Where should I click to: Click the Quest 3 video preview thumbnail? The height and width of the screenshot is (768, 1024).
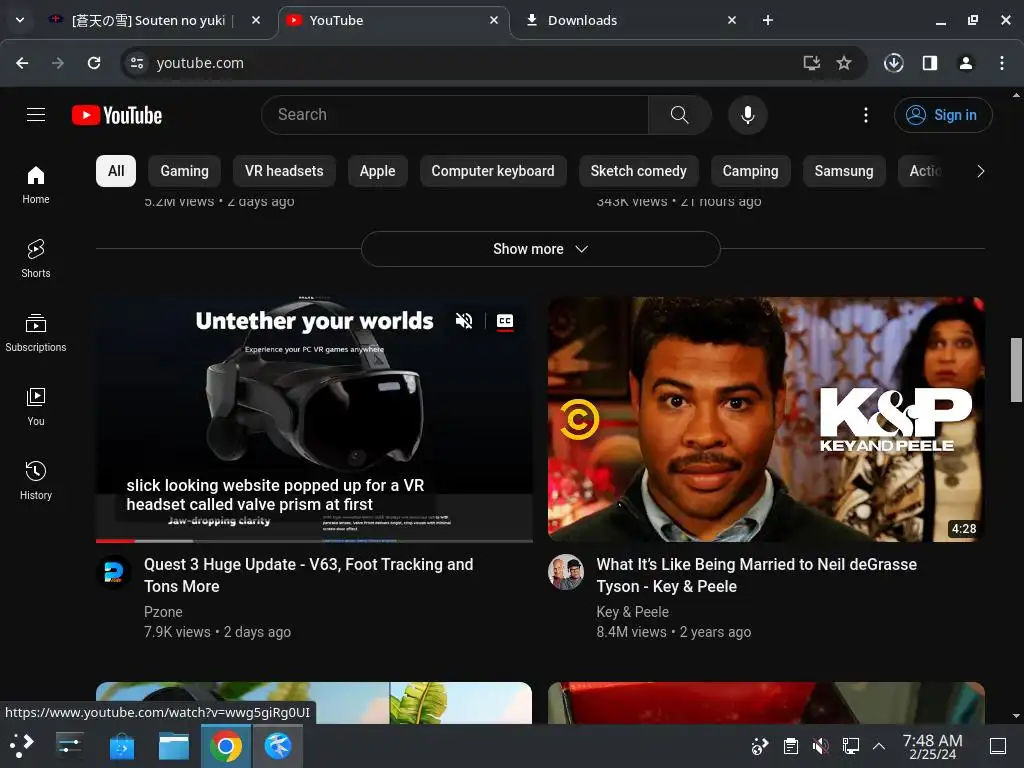click(314, 419)
